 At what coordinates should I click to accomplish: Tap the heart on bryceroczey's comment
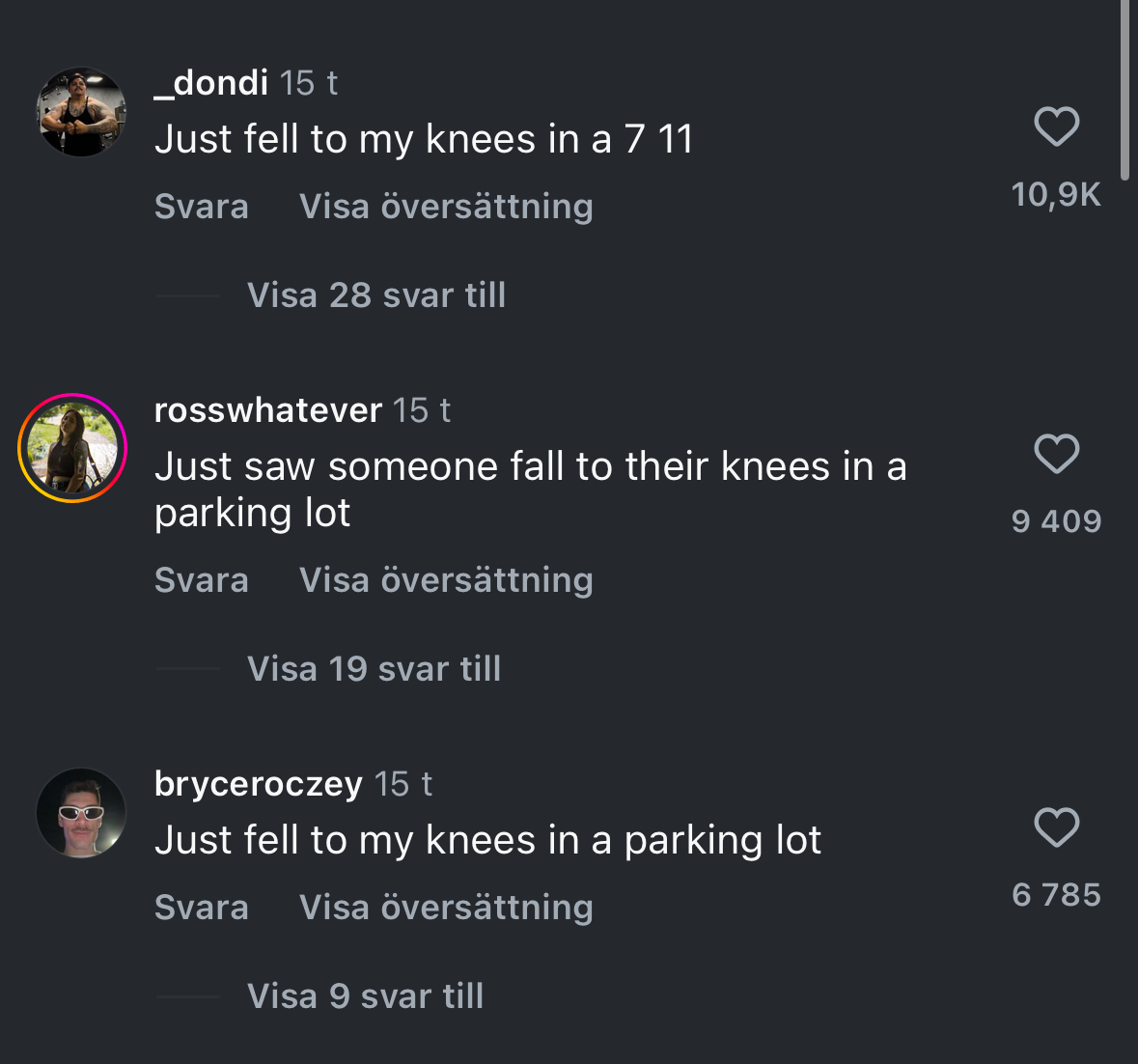(1056, 827)
